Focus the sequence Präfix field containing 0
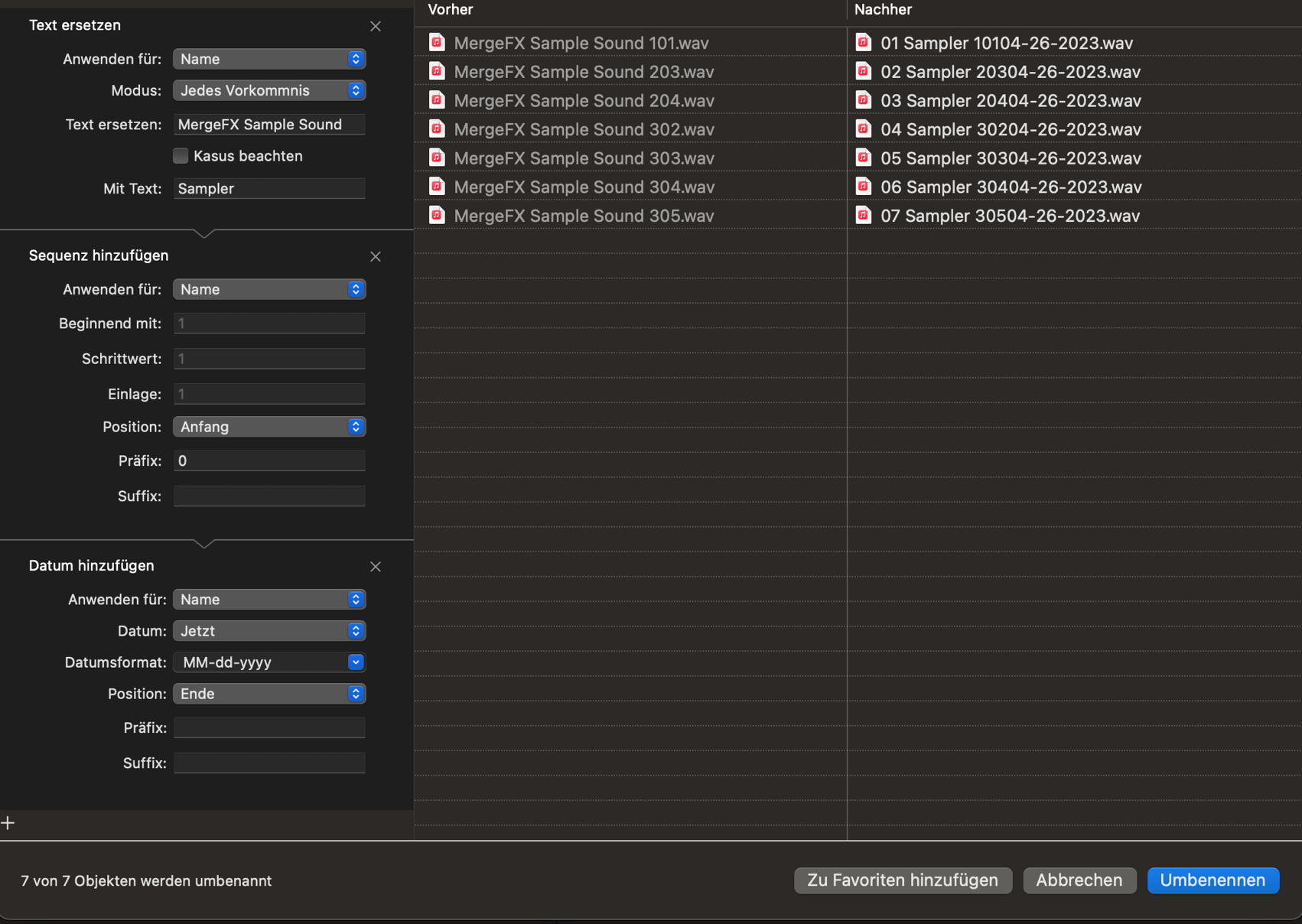This screenshot has width=1302, height=924. 269,460
